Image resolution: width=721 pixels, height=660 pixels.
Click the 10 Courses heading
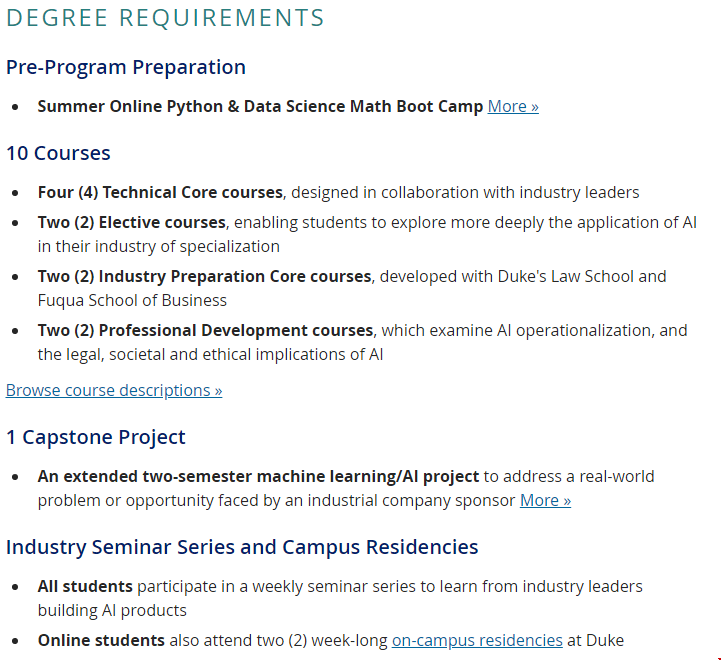click(58, 153)
